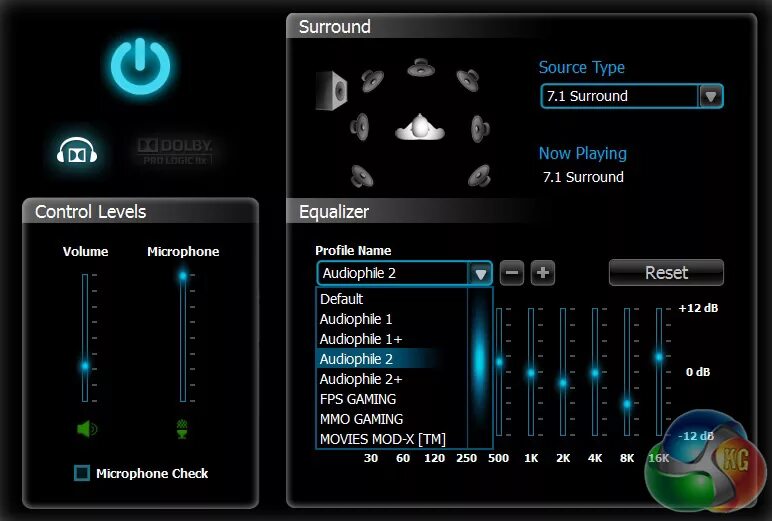Select the rear left speaker icon

point(362,176)
